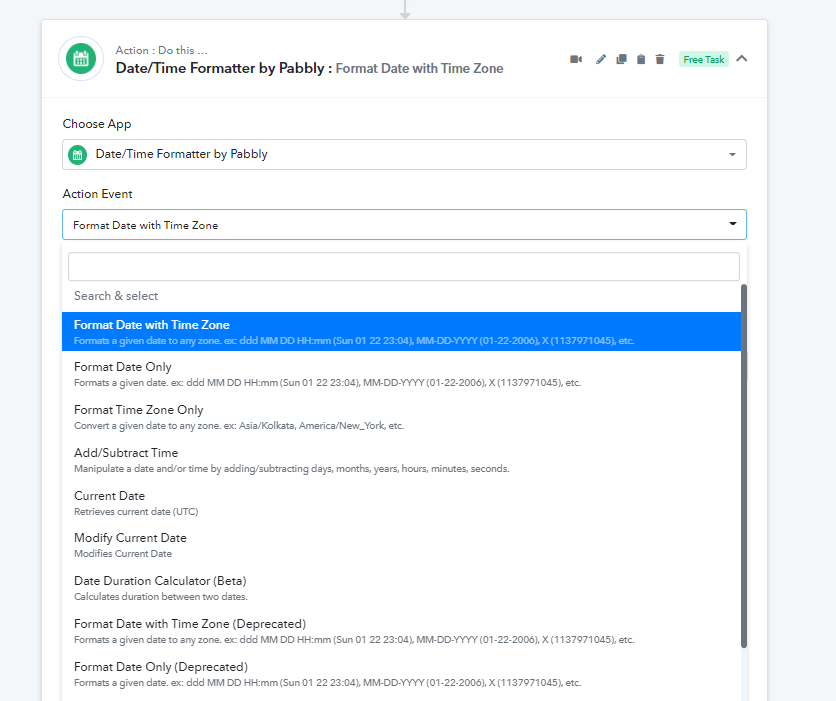Image resolution: width=836 pixels, height=701 pixels.
Task: Click the 'Action Event' field label
Action: pos(98,194)
